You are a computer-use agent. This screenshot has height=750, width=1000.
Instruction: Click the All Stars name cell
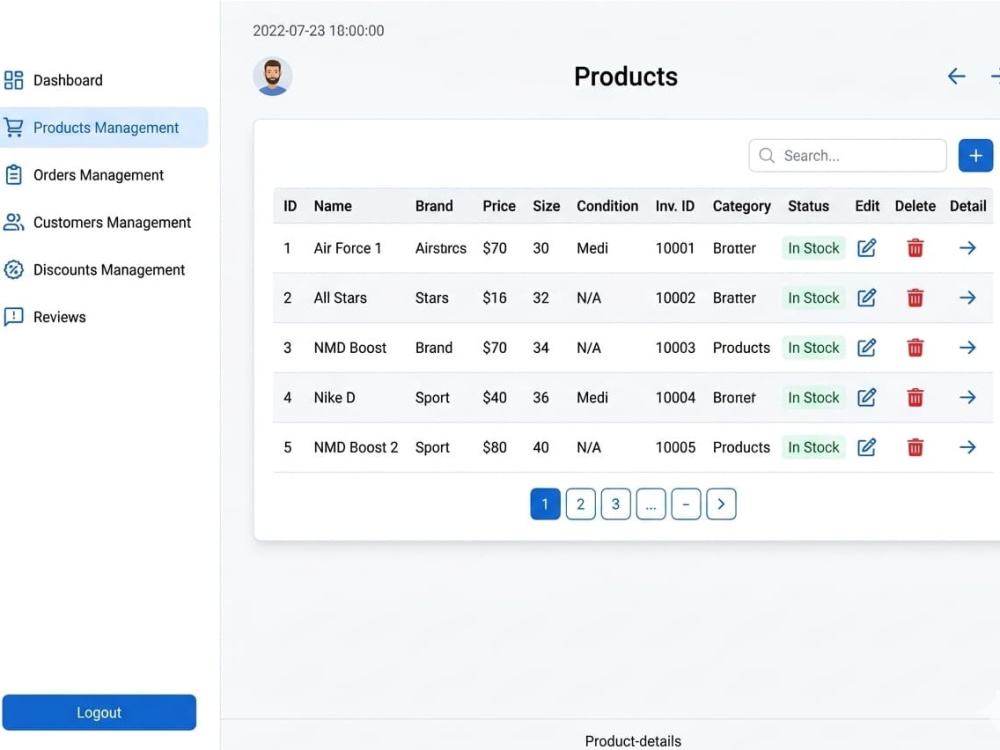point(340,298)
